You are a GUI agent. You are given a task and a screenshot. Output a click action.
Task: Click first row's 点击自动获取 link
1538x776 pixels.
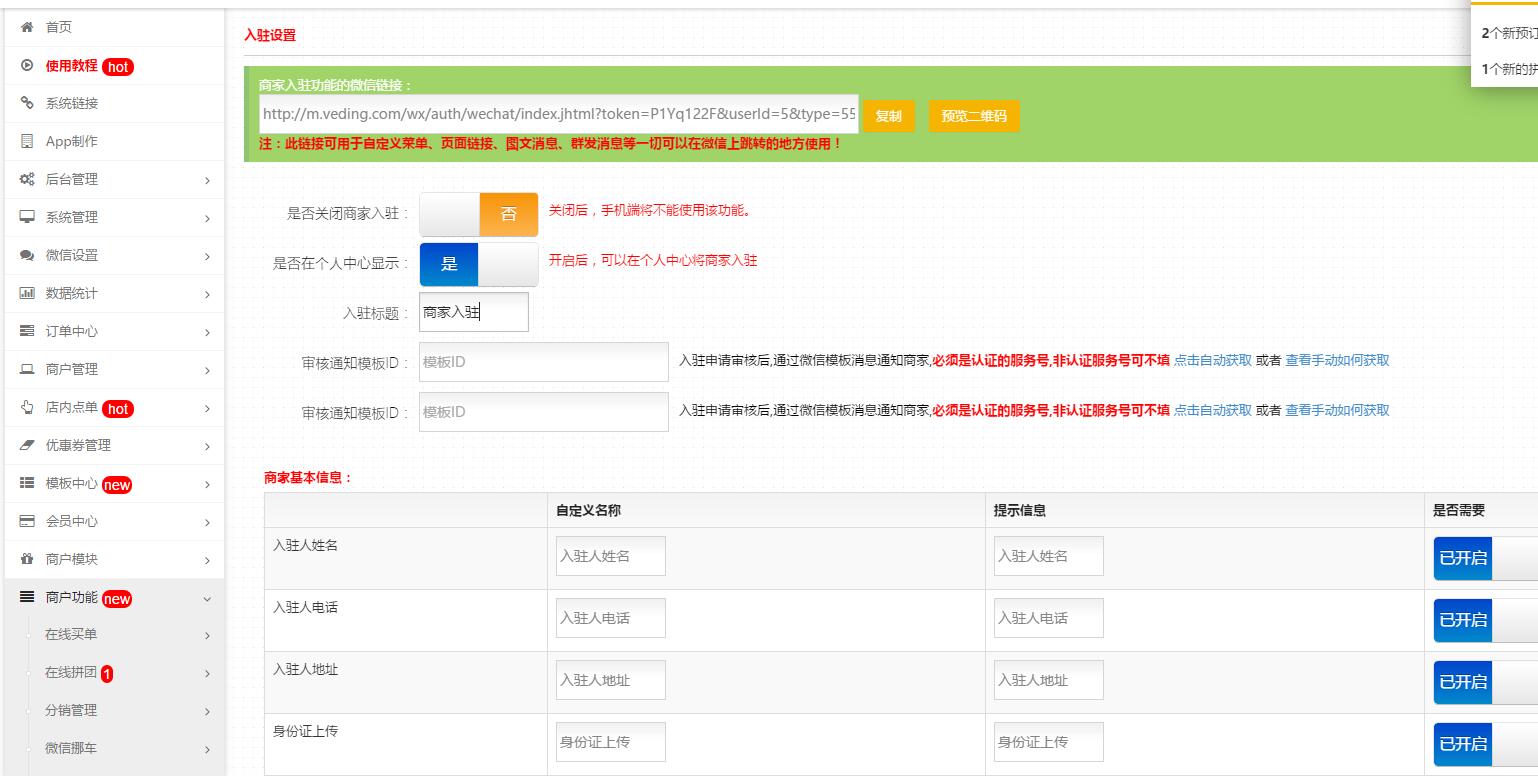[1213, 360]
